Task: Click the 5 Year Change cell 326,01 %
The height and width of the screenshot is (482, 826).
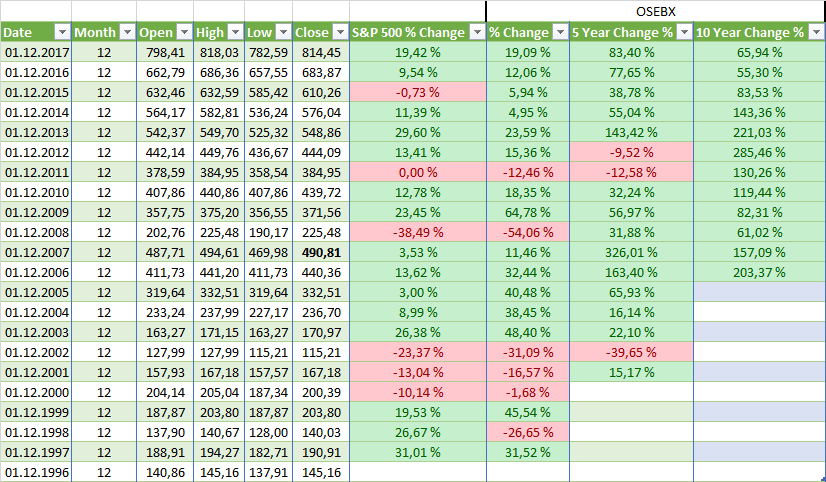Action: coord(631,253)
